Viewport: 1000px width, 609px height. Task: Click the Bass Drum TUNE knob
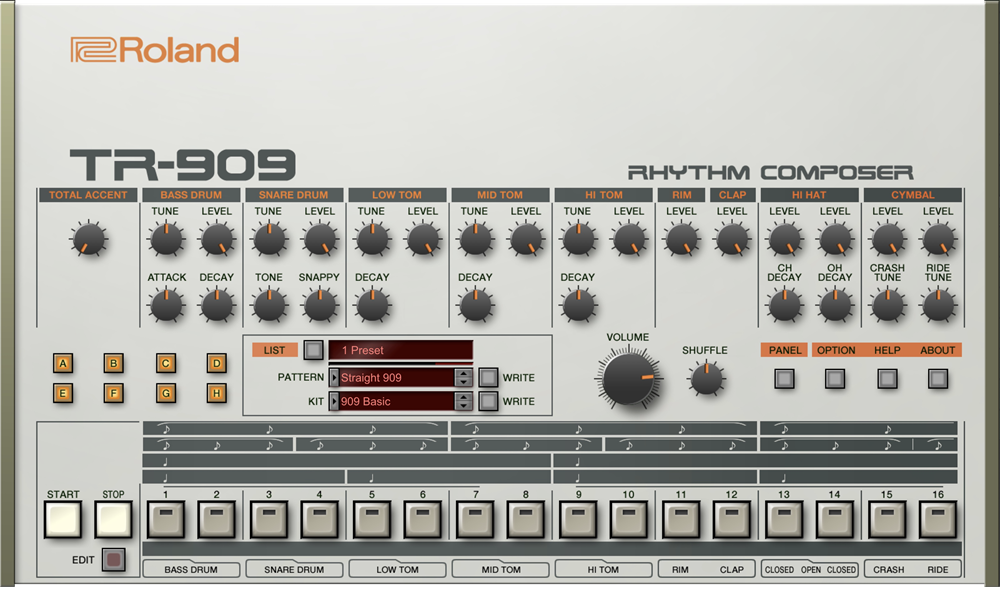[x=166, y=240]
